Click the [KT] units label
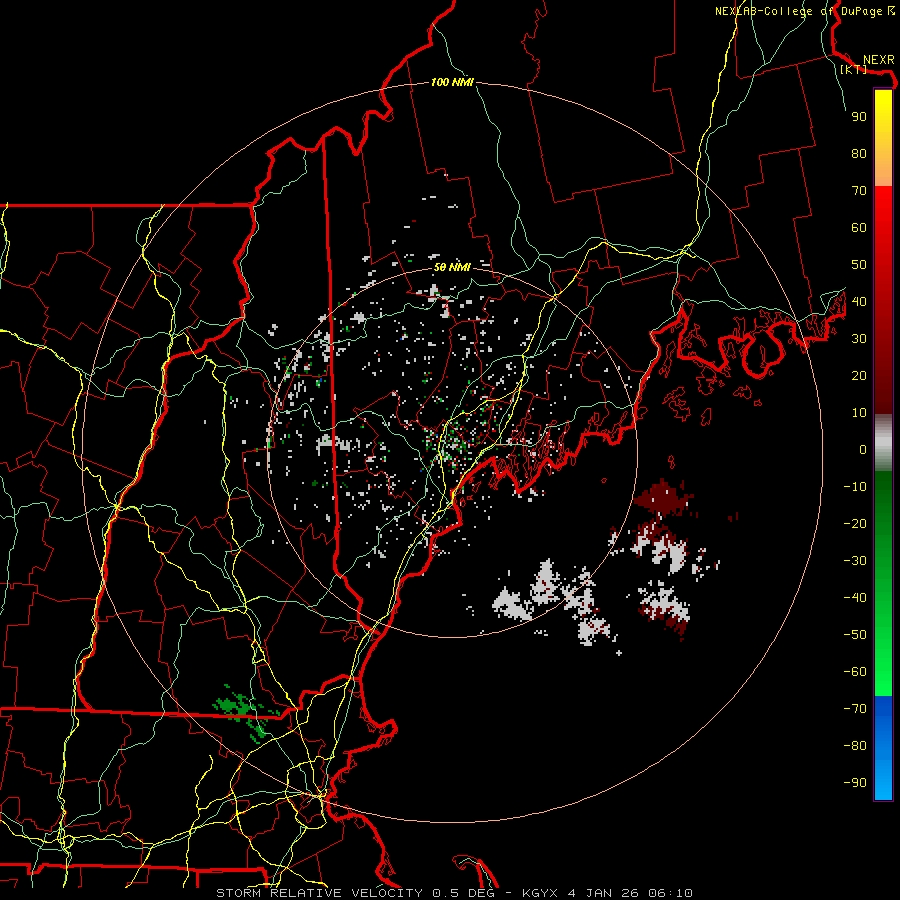The width and height of the screenshot is (900, 900). tap(854, 69)
